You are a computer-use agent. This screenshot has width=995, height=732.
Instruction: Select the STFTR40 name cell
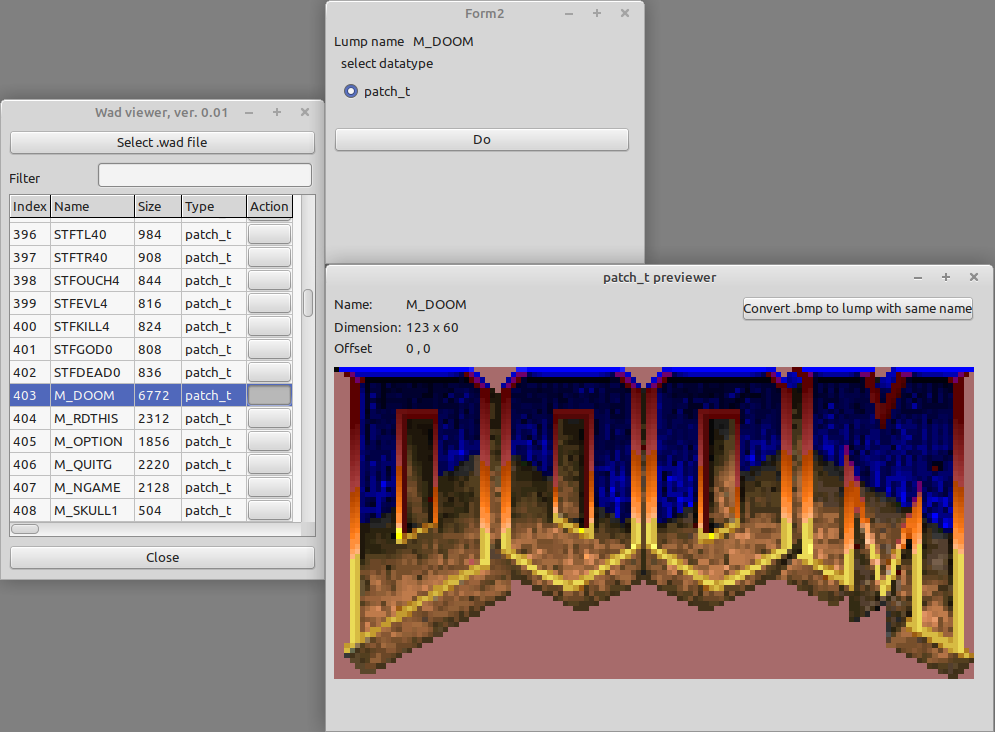click(93, 257)
